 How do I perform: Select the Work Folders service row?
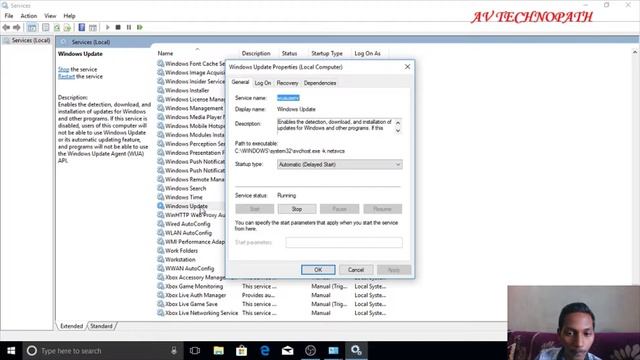(x=191, y=251)
